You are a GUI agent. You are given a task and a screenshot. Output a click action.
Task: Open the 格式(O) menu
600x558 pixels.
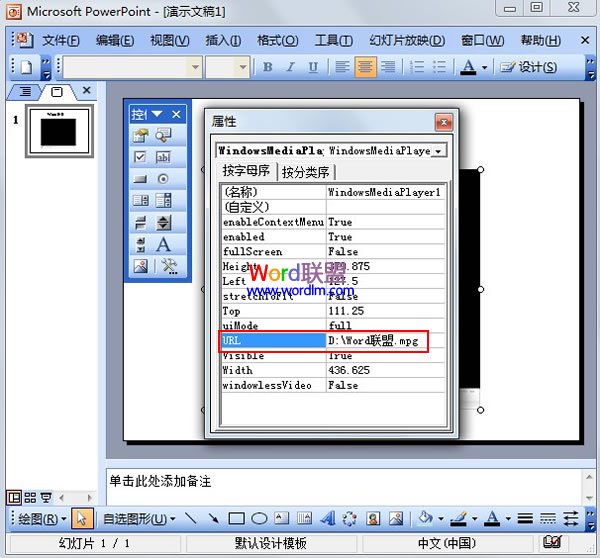click(277, 40)
